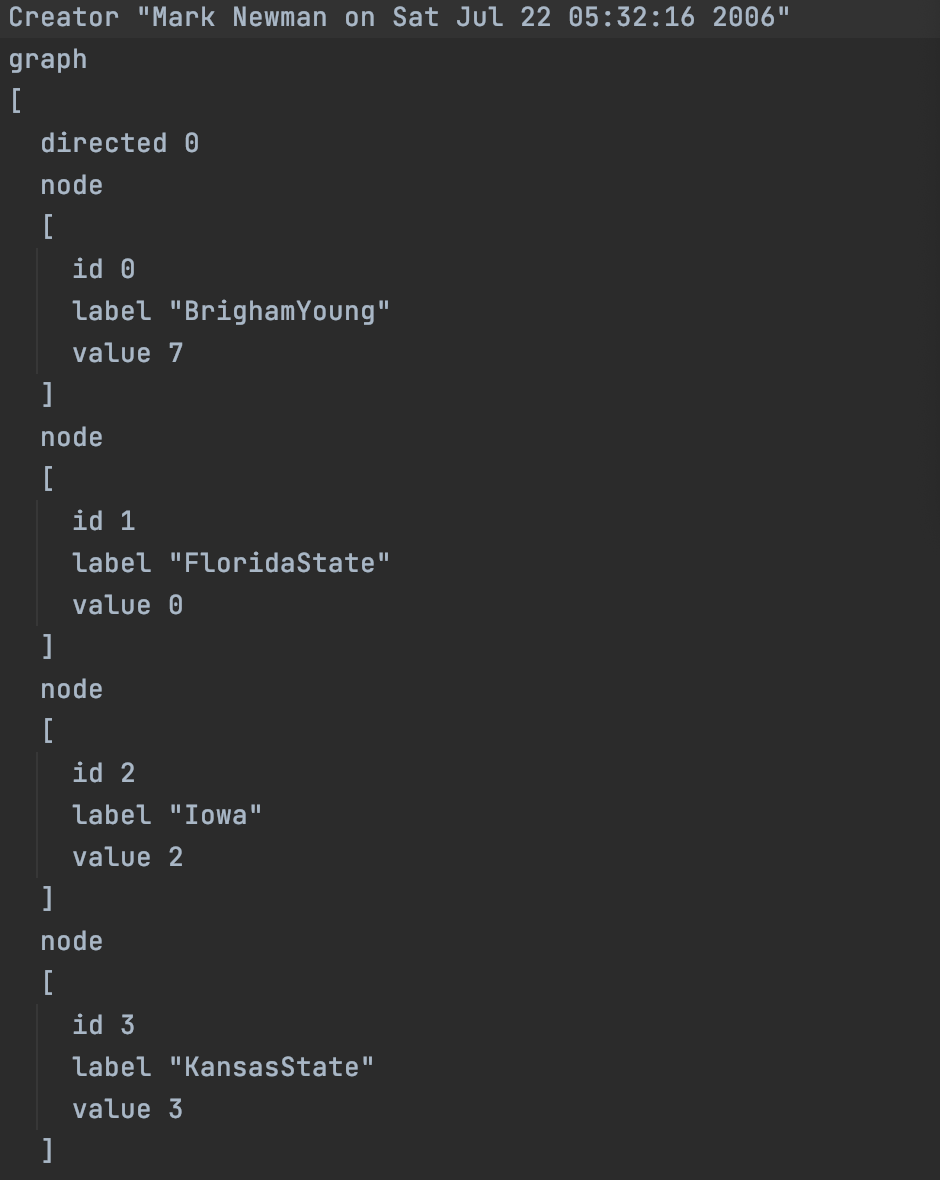The image size is (940, 1180).
Task: Place cursor on "value 3" line
Action: point(128,1109)
